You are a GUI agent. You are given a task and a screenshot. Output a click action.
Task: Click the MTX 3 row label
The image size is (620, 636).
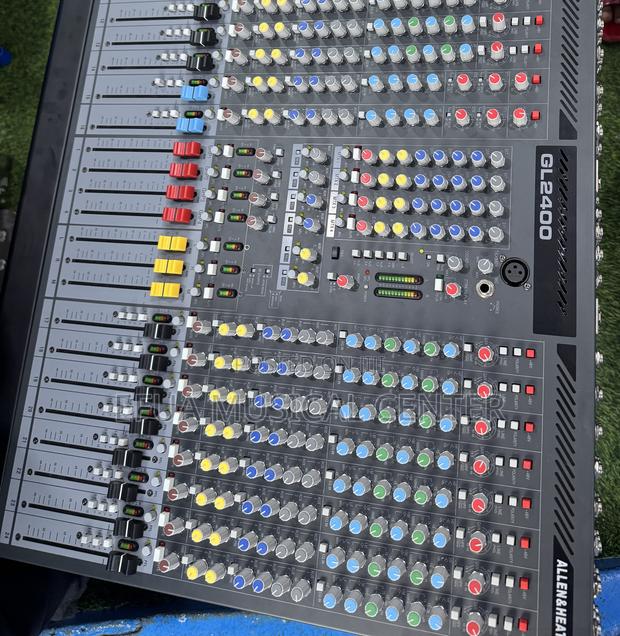pyautogui.click(x=333, y=203)
